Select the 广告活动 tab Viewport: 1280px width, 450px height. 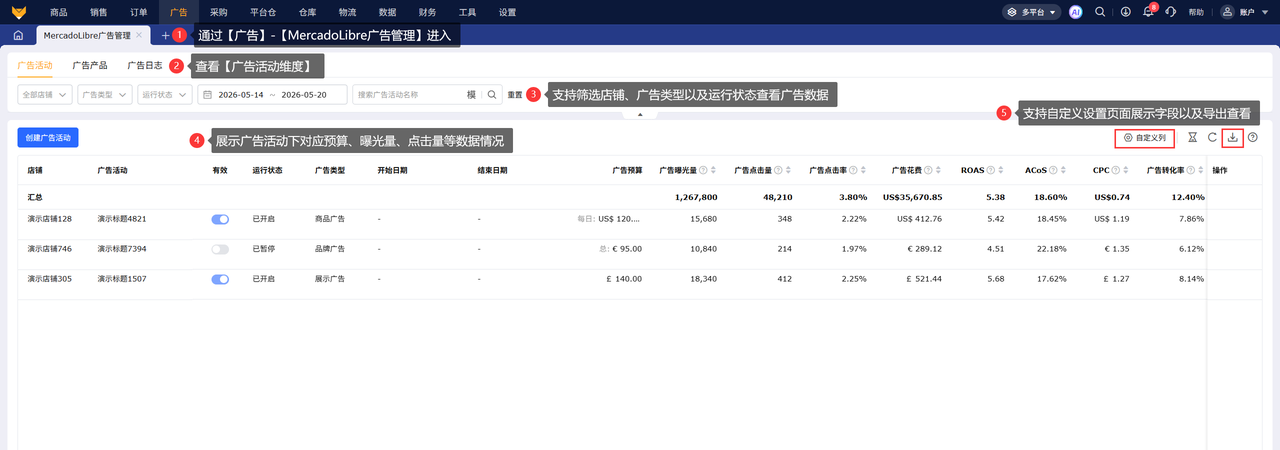[x=35, y=64]
